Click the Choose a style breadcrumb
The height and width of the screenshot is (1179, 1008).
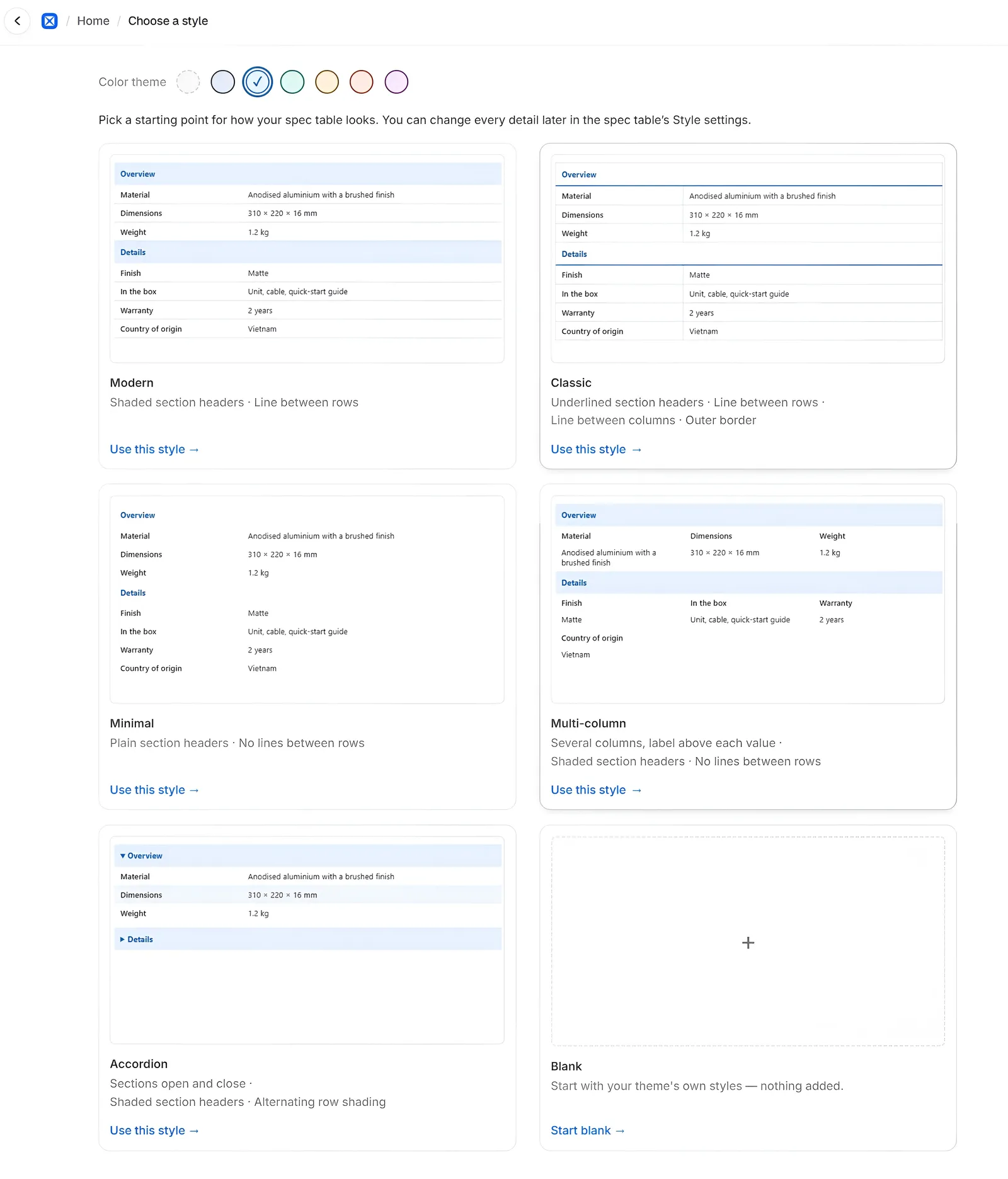168,21
